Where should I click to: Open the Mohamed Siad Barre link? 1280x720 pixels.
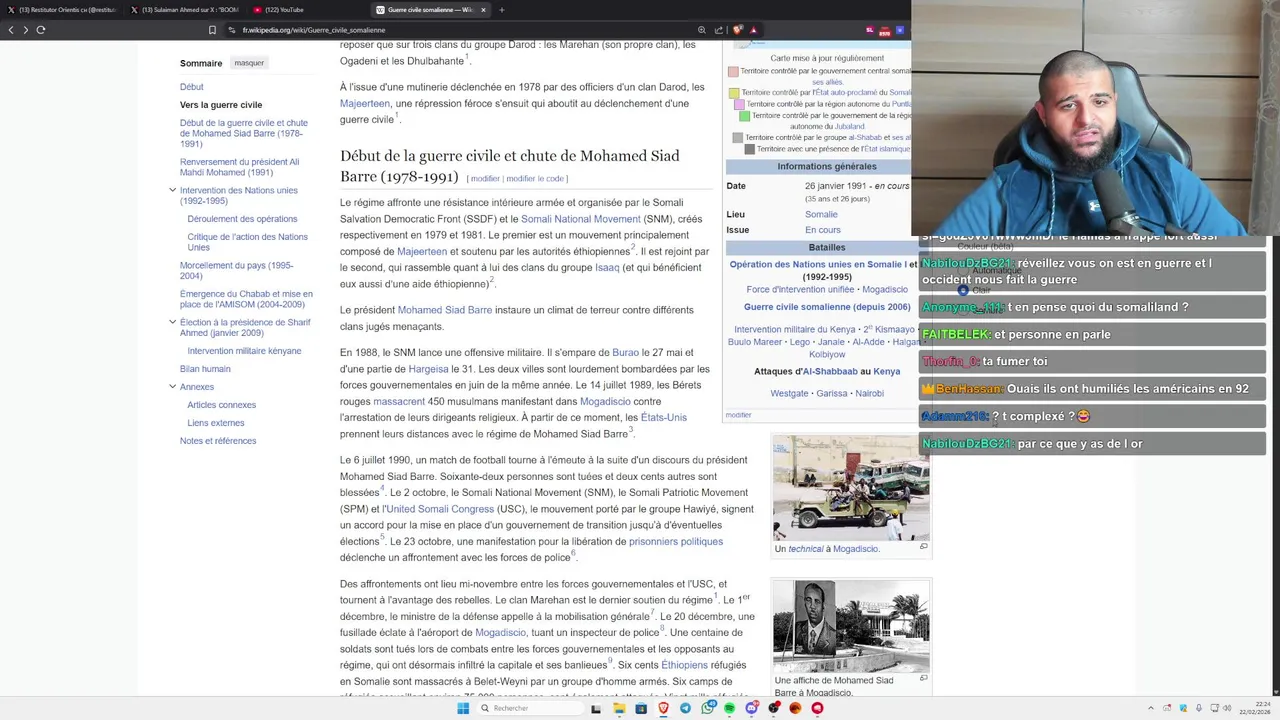pos(445,310)
